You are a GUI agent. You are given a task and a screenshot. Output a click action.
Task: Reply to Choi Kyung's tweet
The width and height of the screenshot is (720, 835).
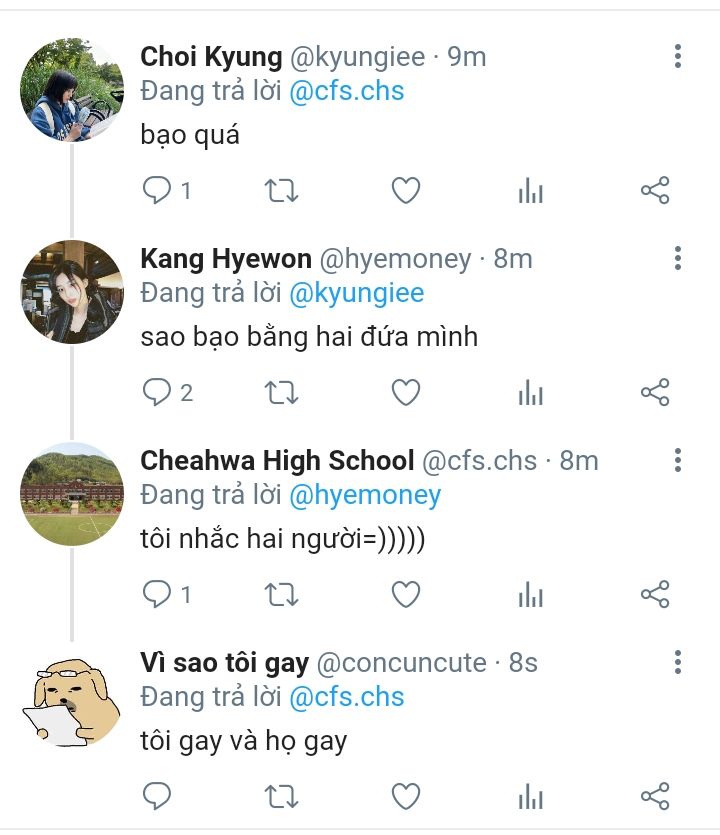[x=158, y=190]
